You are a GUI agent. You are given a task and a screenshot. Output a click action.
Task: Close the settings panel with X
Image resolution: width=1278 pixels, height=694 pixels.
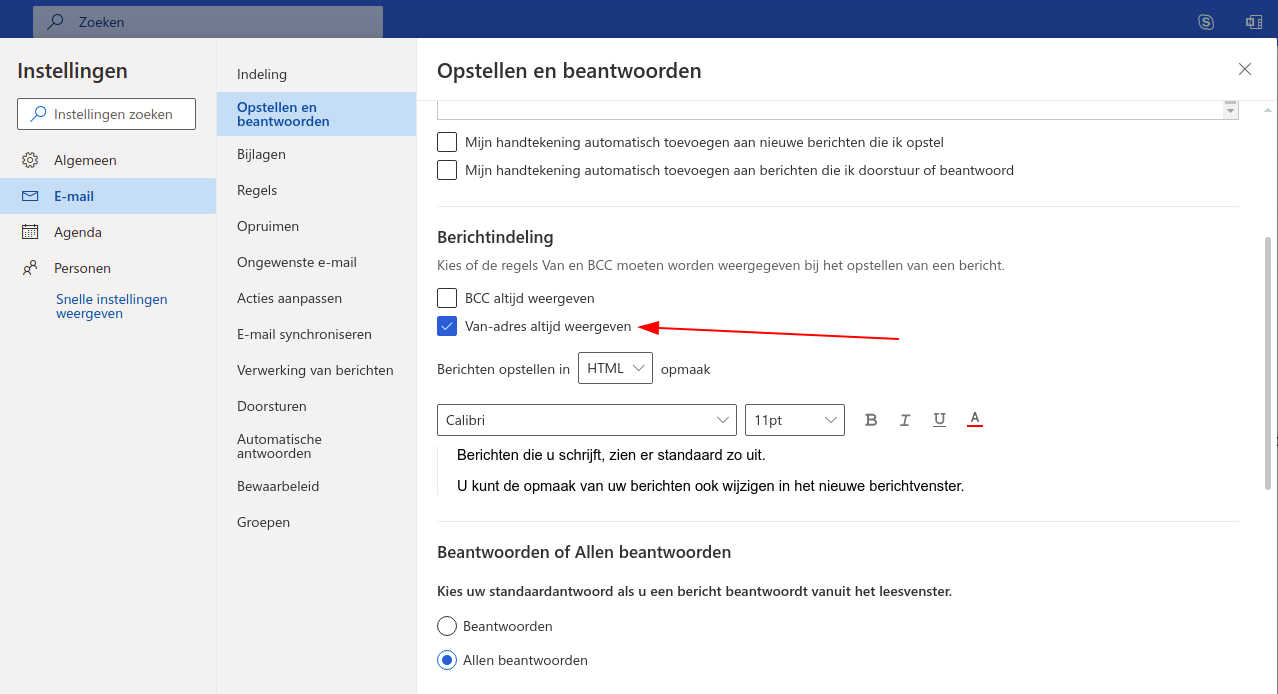pyautogui.click(x=1245, y=69)
